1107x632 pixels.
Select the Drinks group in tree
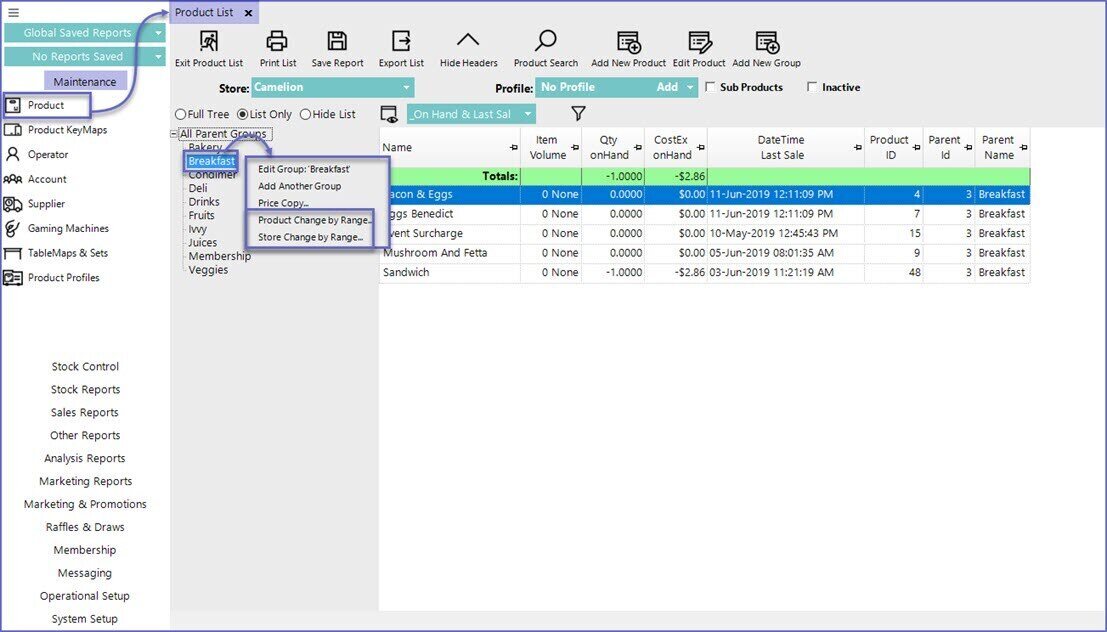pos(204,202)
